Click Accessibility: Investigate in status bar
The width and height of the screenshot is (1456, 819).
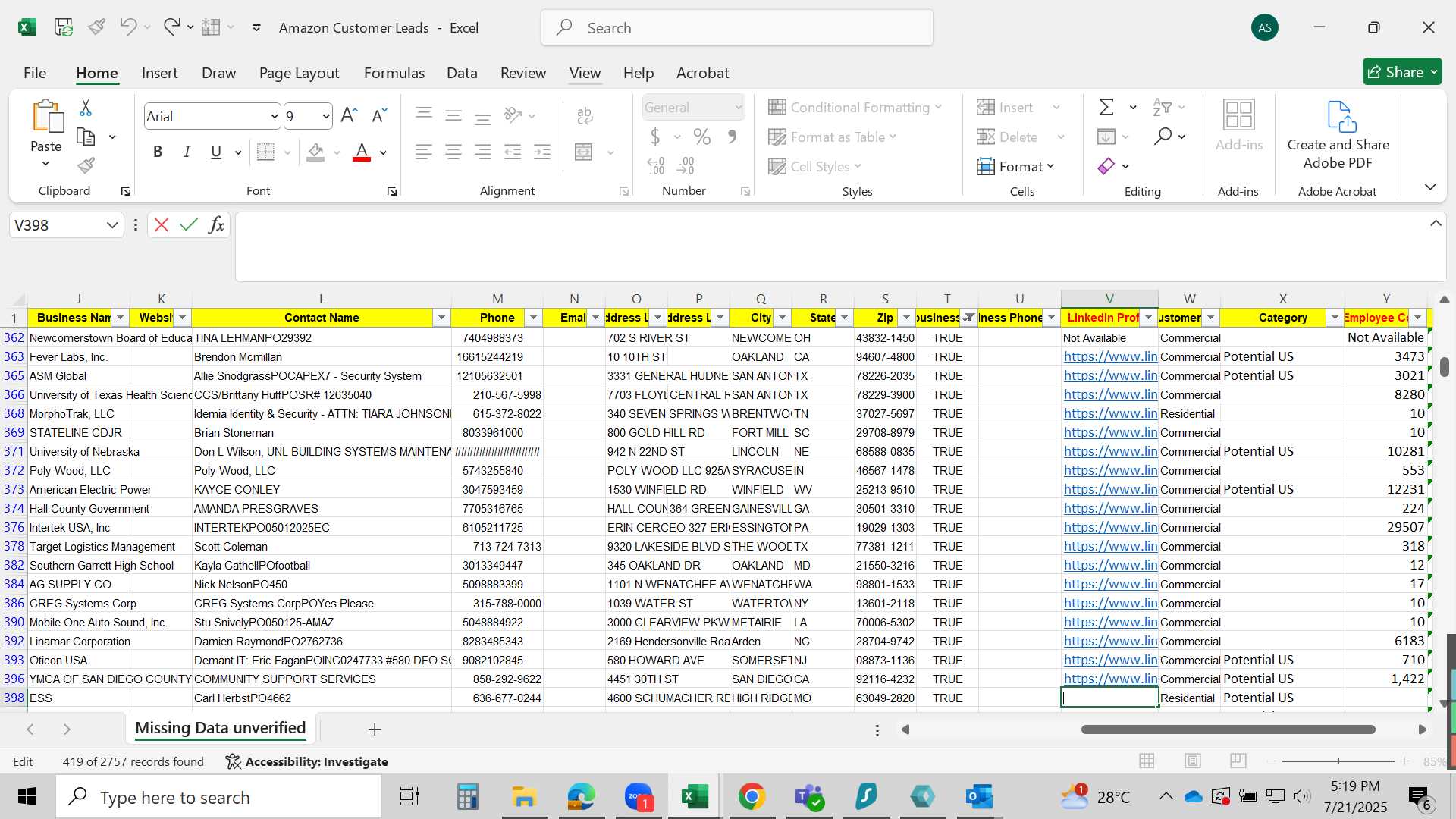click(x=307, y=761)
